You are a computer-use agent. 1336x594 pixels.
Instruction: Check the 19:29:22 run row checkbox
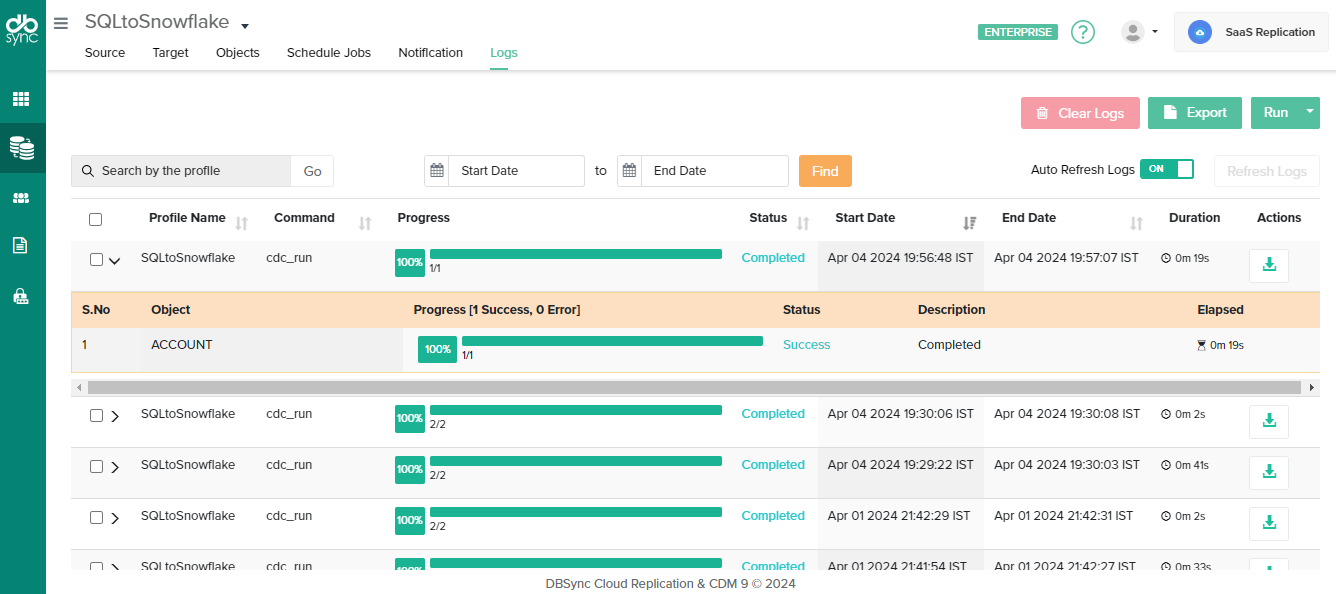96,466
